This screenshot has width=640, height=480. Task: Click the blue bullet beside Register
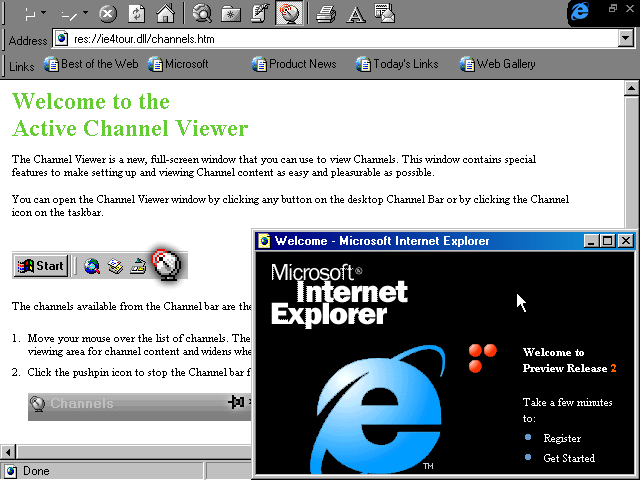(x=528, y=437)
